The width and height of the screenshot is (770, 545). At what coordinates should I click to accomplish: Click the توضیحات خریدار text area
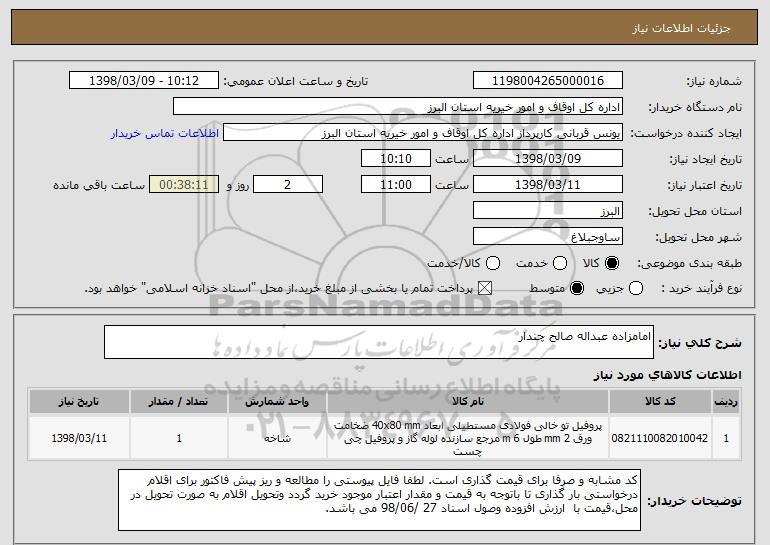tap(379, 500)
